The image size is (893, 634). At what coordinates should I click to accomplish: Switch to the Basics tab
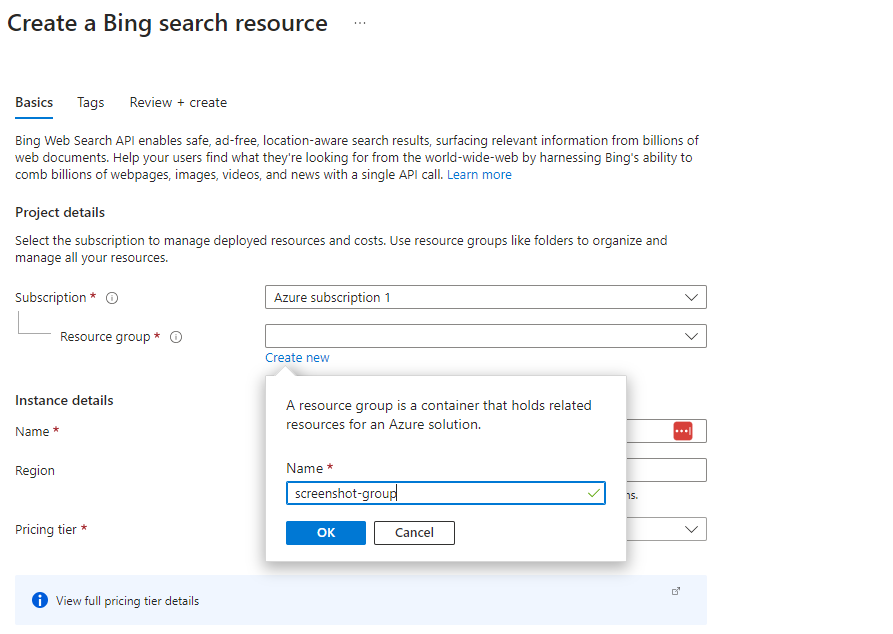coord(34,102)
